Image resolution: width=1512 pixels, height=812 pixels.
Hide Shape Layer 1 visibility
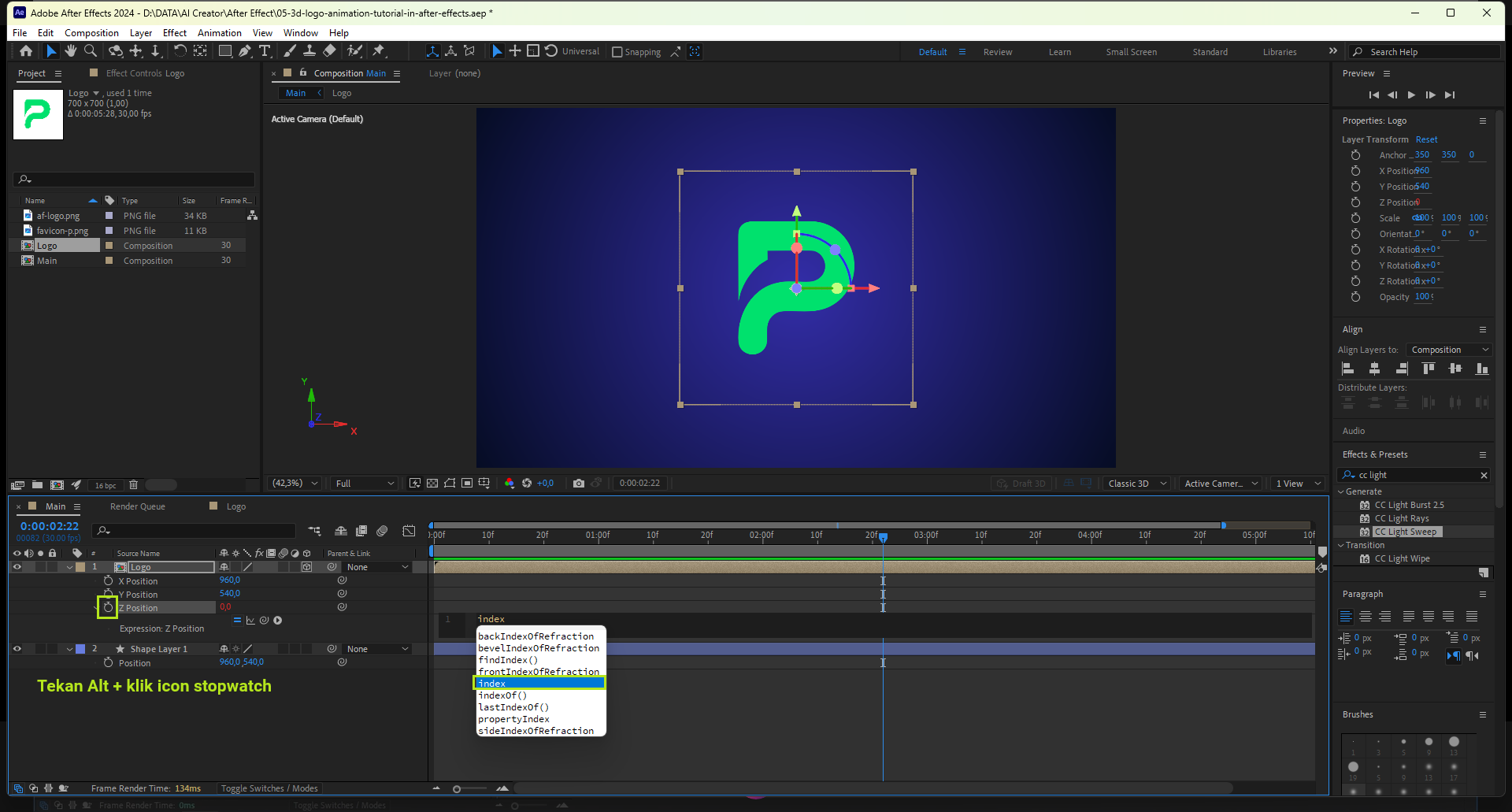[17, 649]
